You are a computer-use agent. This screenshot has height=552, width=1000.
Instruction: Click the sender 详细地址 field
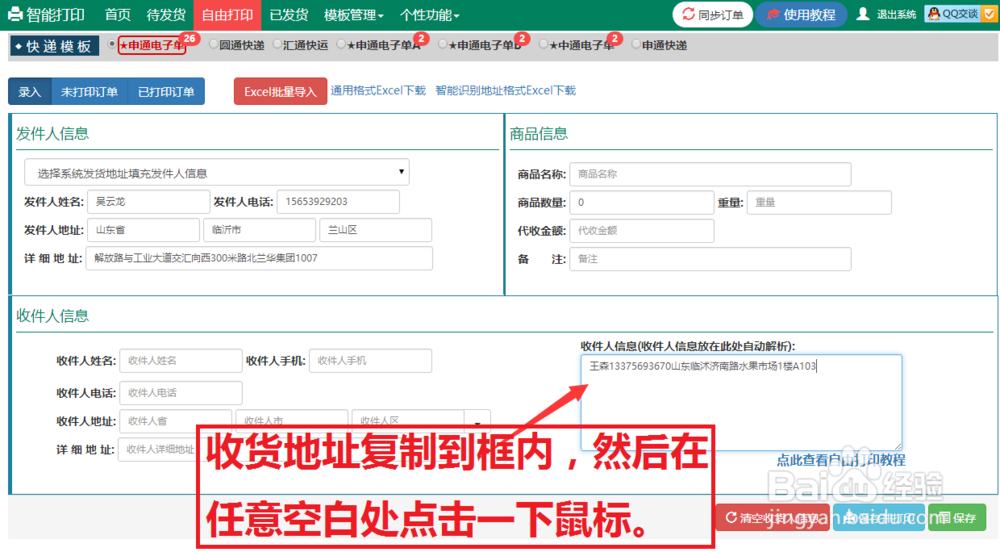(x=259, y=258)
